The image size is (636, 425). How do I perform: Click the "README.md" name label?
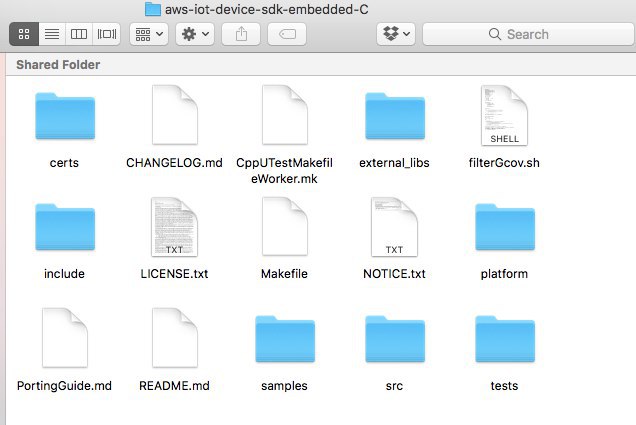(174, 386)
